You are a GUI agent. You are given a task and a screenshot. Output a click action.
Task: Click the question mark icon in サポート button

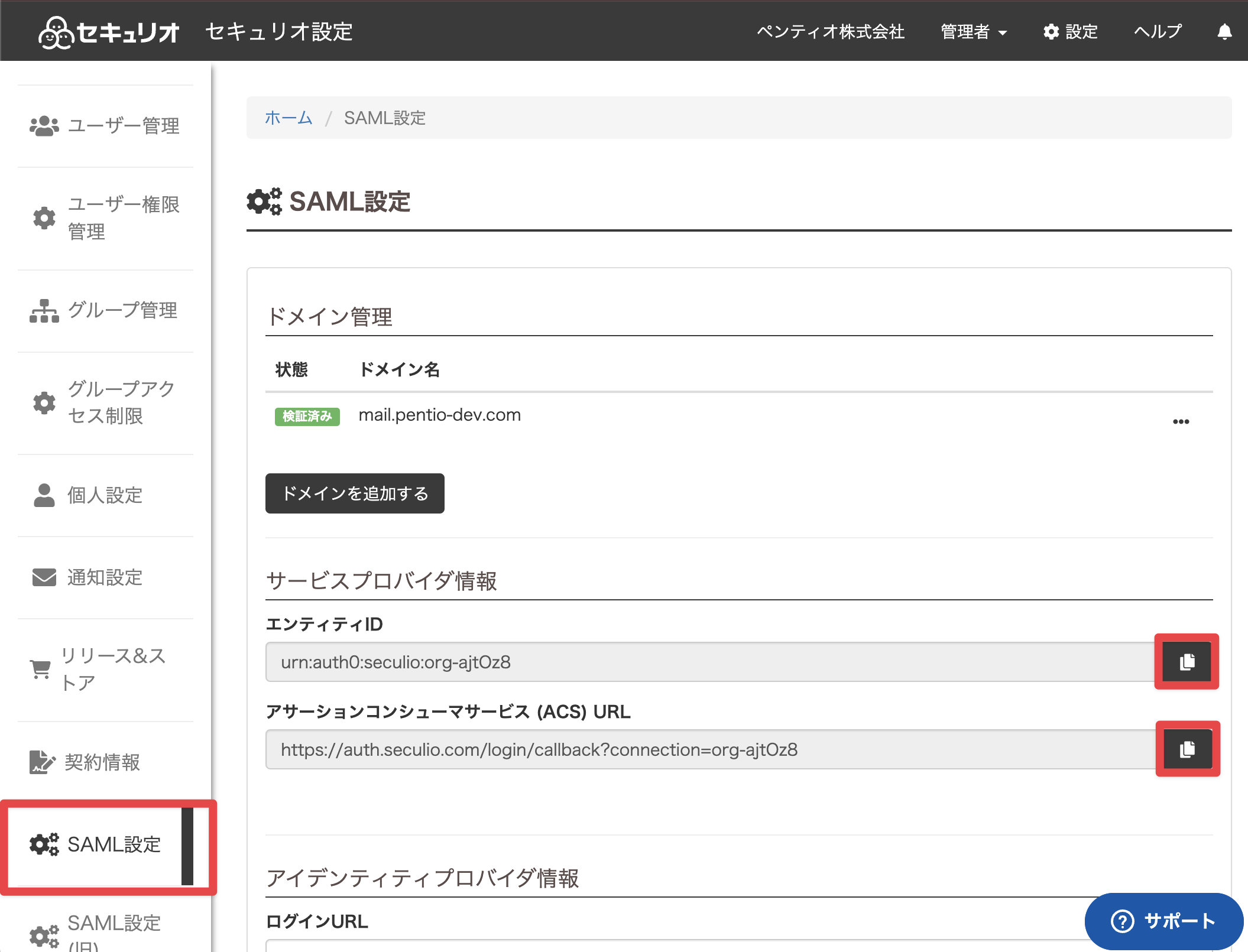pyautogui.click(x=1122, y=921)
